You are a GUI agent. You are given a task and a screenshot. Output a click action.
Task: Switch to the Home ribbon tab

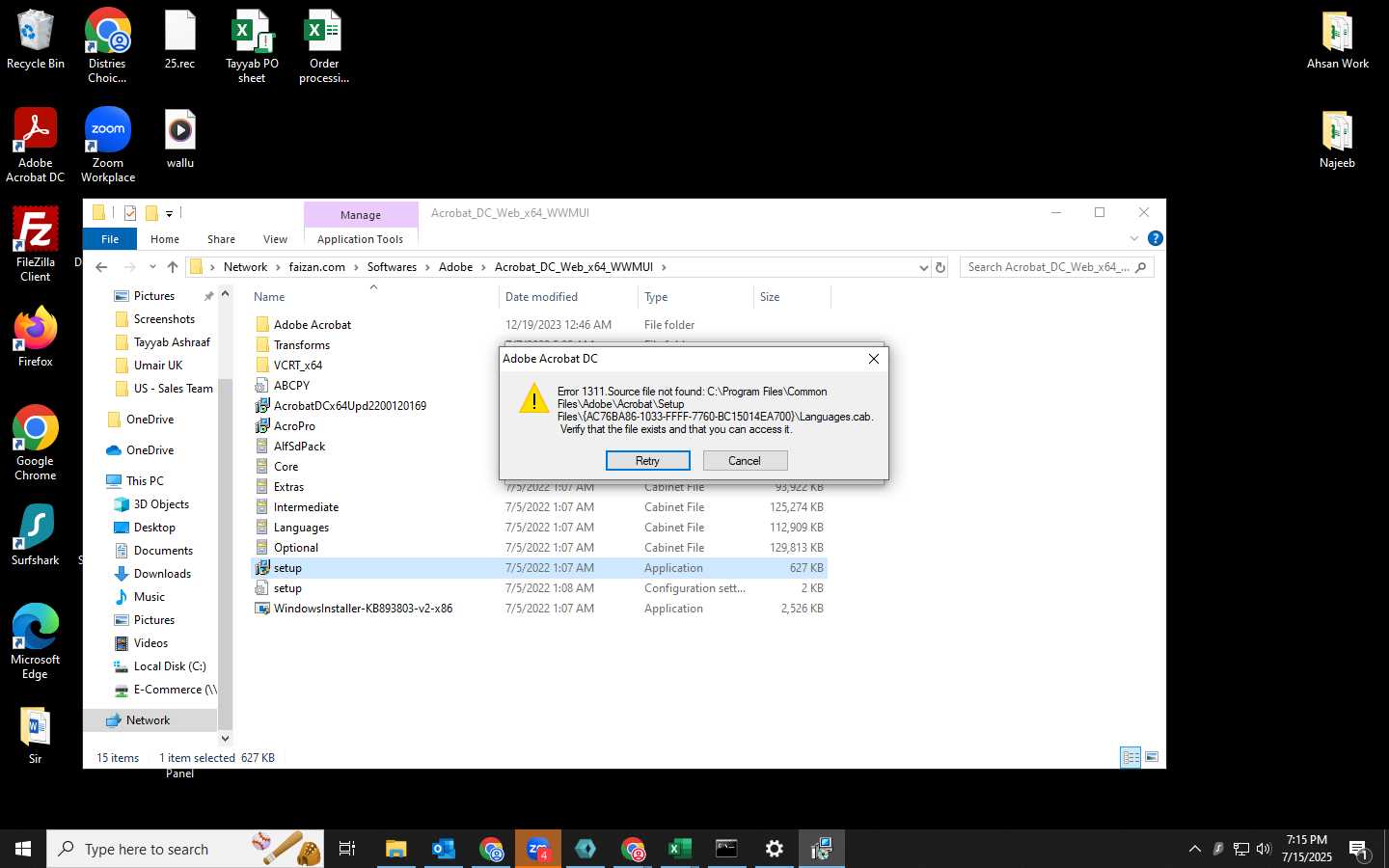point(165,239)
